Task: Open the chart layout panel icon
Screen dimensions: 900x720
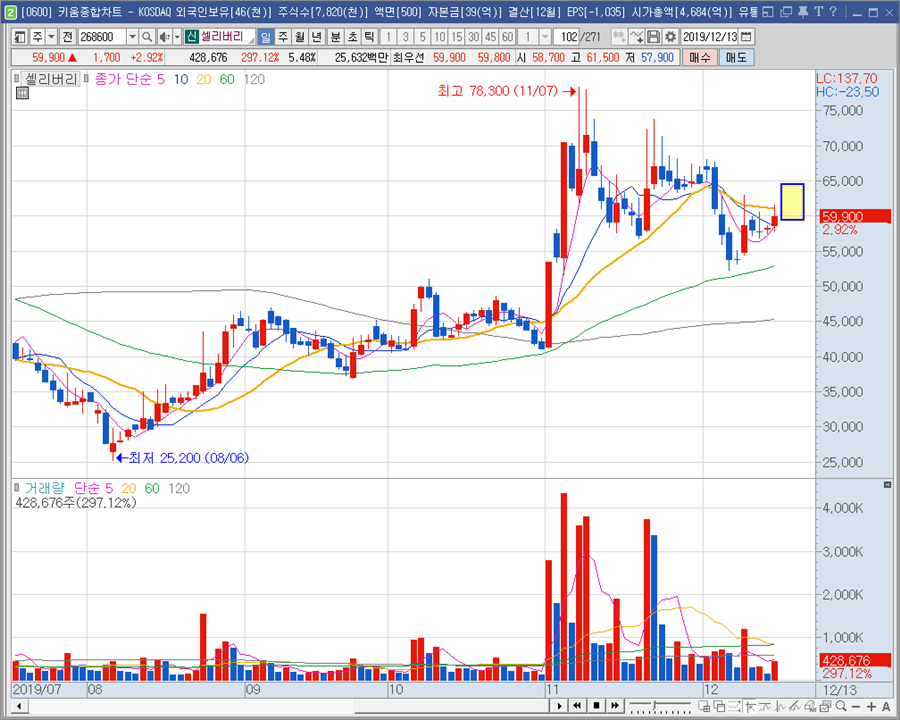Action: [20, 37]
